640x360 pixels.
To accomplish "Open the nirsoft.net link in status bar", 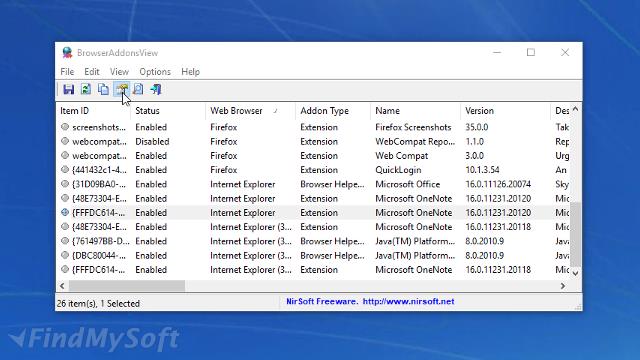I will tap(408, 302).
